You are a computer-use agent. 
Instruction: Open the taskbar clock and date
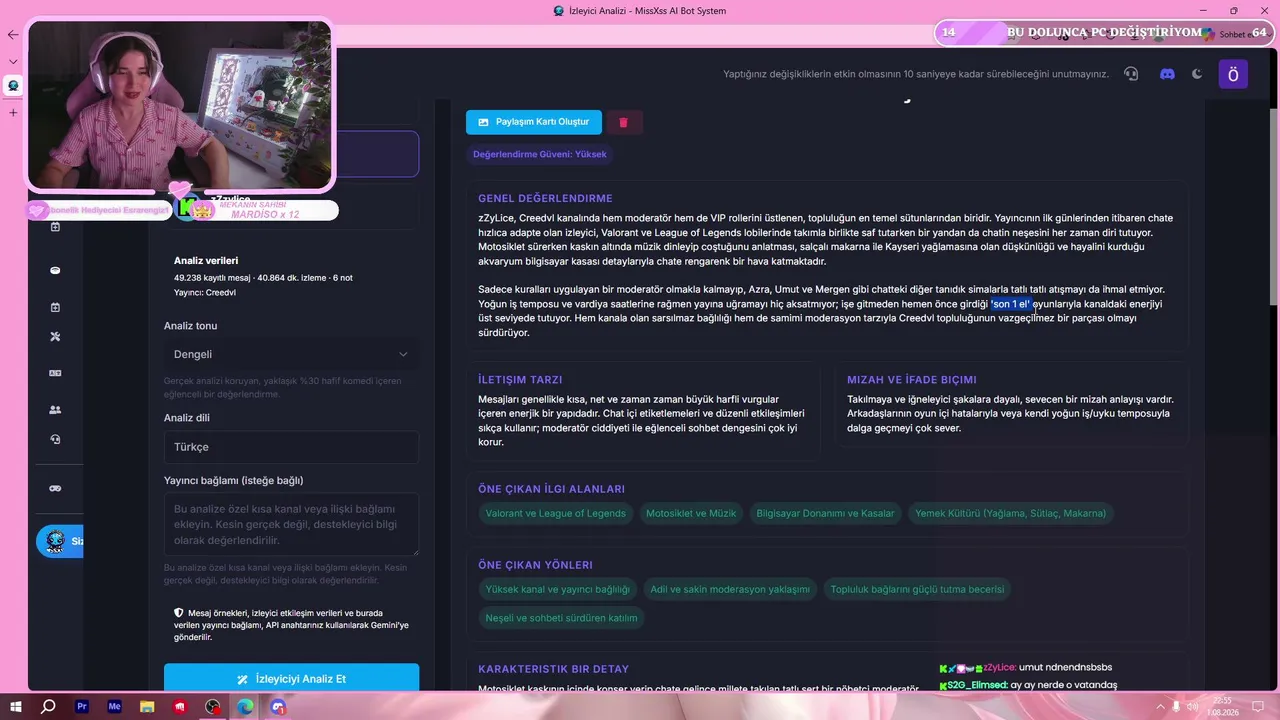1223,707
